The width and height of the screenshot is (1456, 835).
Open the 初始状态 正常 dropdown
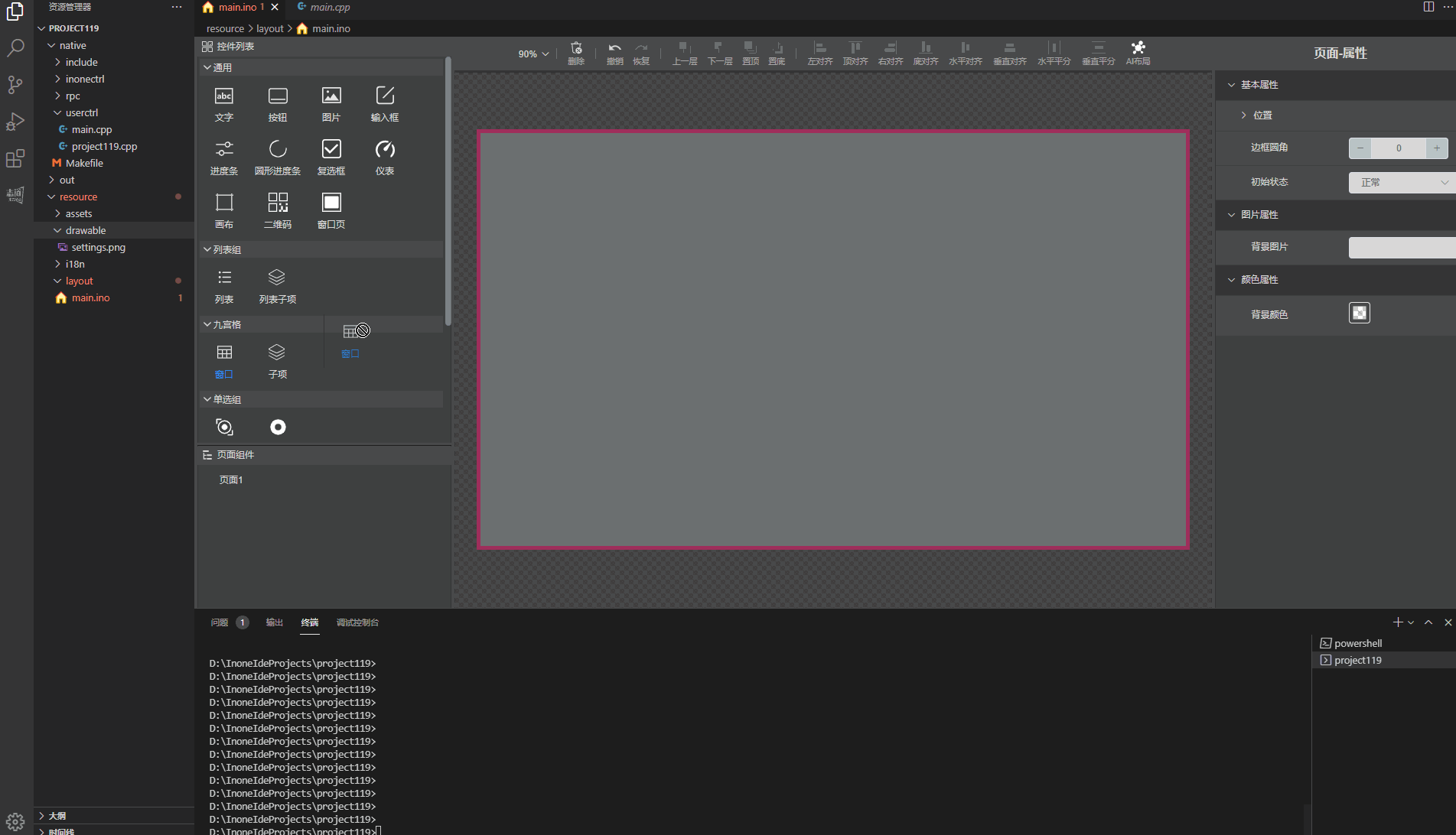pos(1402,182)
